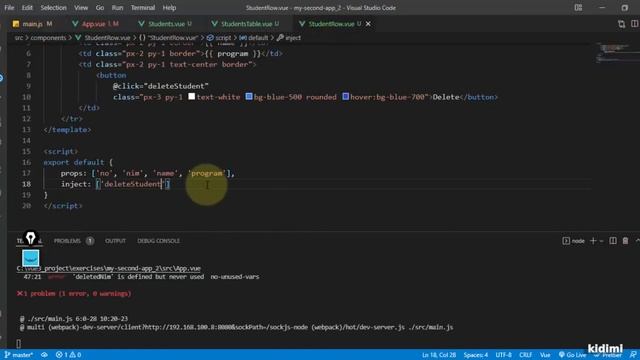640x360 pixels.
Task: Open the Selection menu
Action: 53,8
